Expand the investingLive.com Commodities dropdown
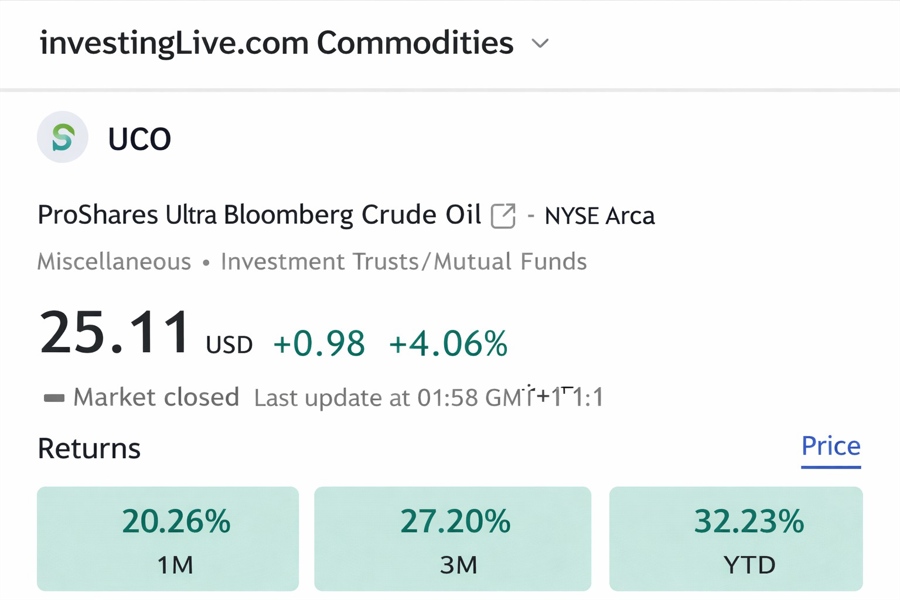This screenshot has width=900, height=600. point(290,44)
